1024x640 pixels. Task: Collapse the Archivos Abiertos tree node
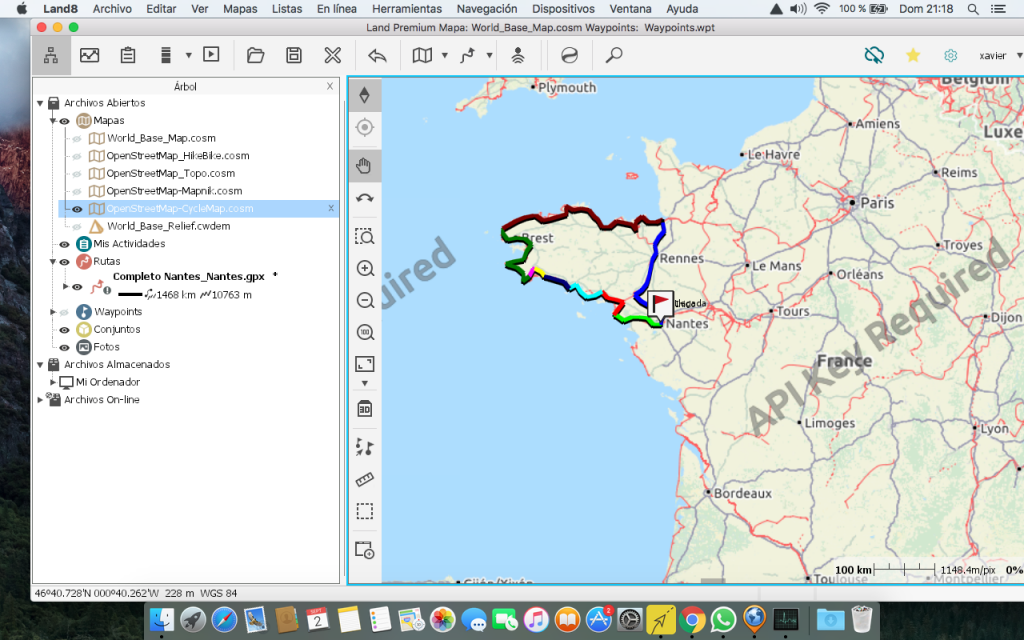(40, 103)
